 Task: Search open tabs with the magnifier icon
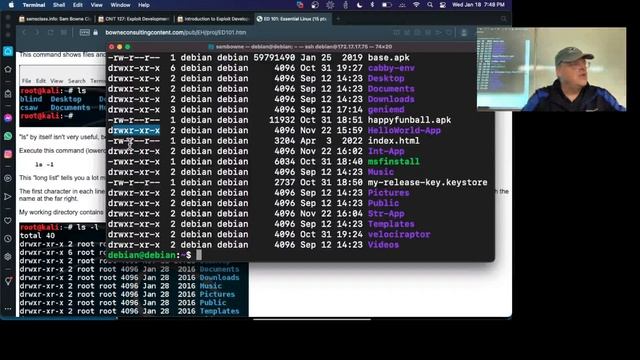503,19
